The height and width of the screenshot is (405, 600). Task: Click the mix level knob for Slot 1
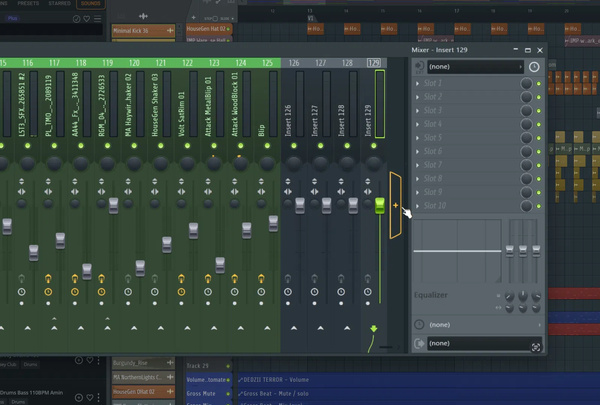(526, 85)
